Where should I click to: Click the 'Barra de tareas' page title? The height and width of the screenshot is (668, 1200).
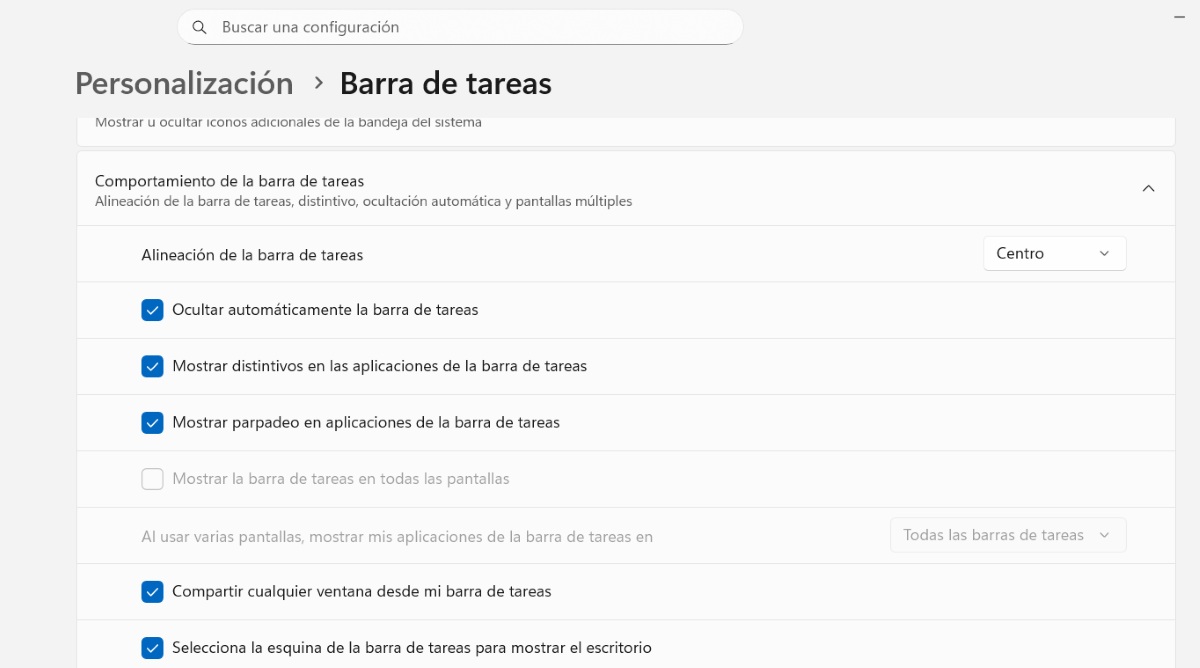pyautogui.click(x=445, y=83)
